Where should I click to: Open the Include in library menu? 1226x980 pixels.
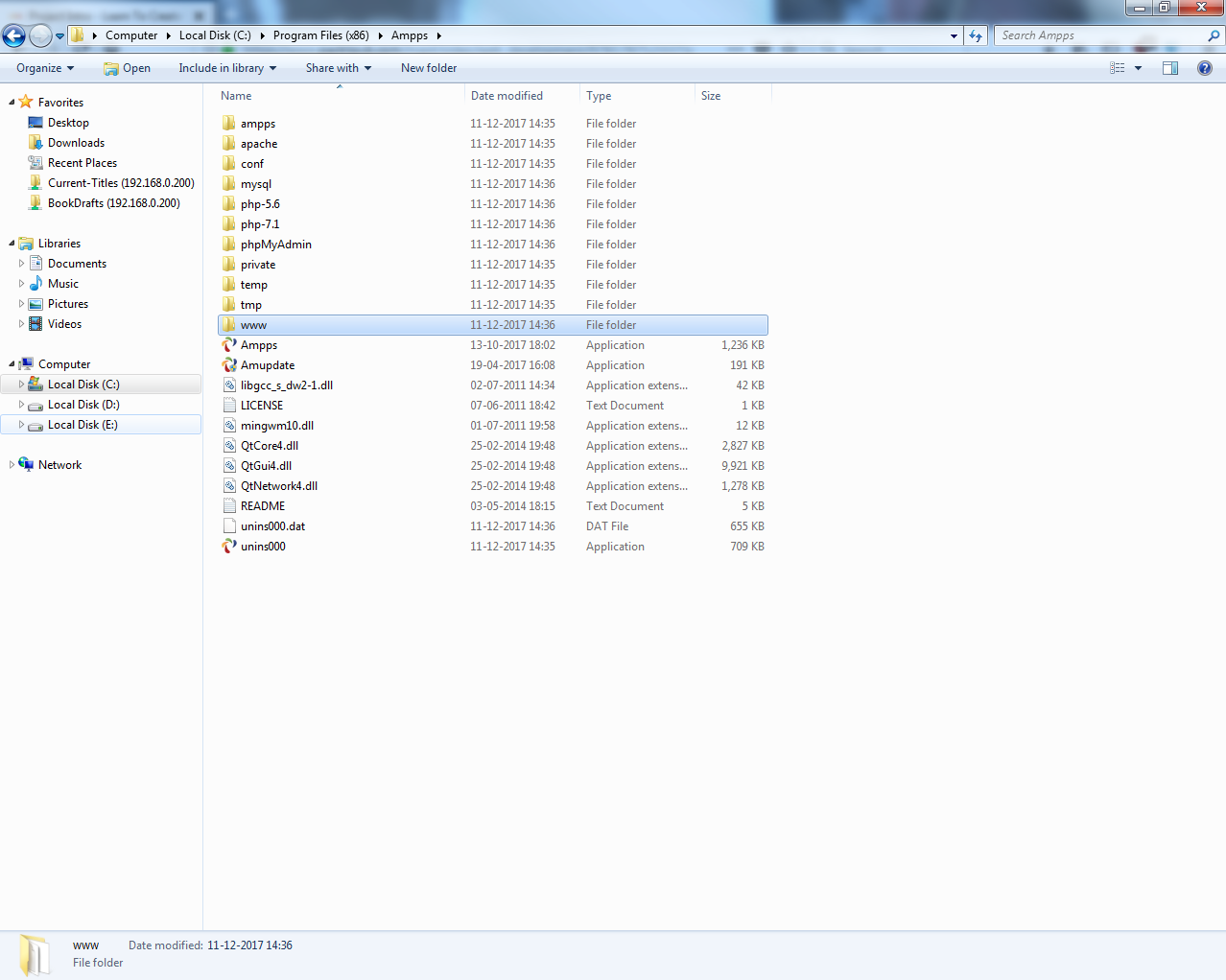point(226,68)
